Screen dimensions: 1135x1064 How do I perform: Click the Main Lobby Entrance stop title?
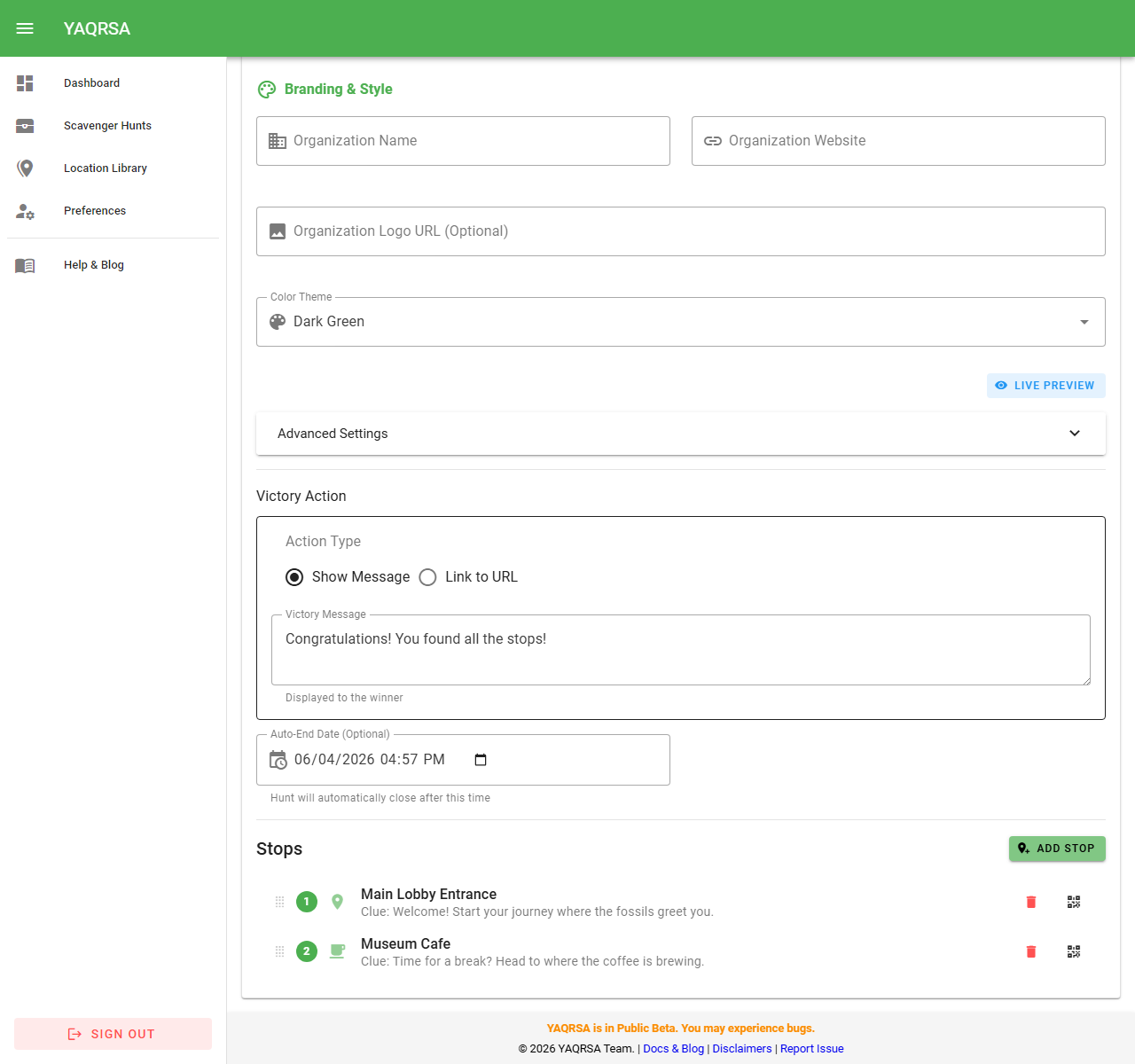428,895
